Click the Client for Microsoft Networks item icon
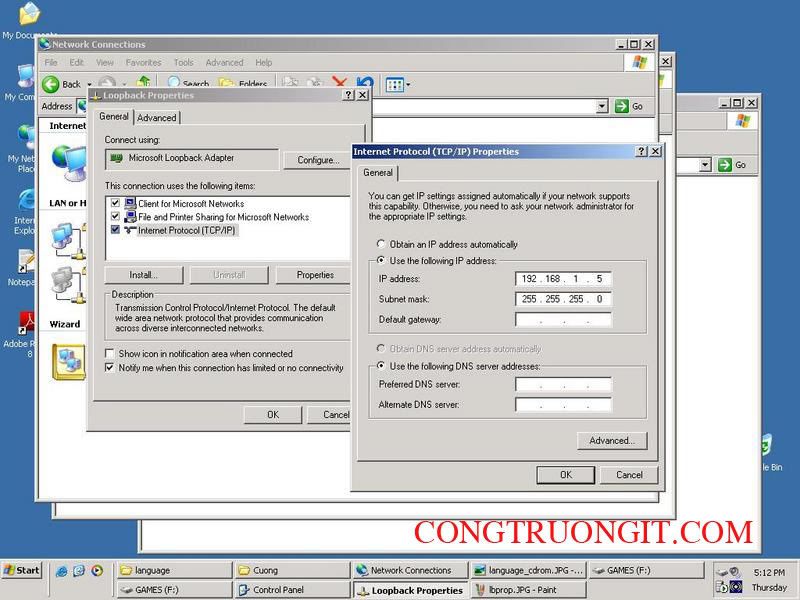Image resolution: width=800 pixels, height=600 pixels. [x=130, y=203]
